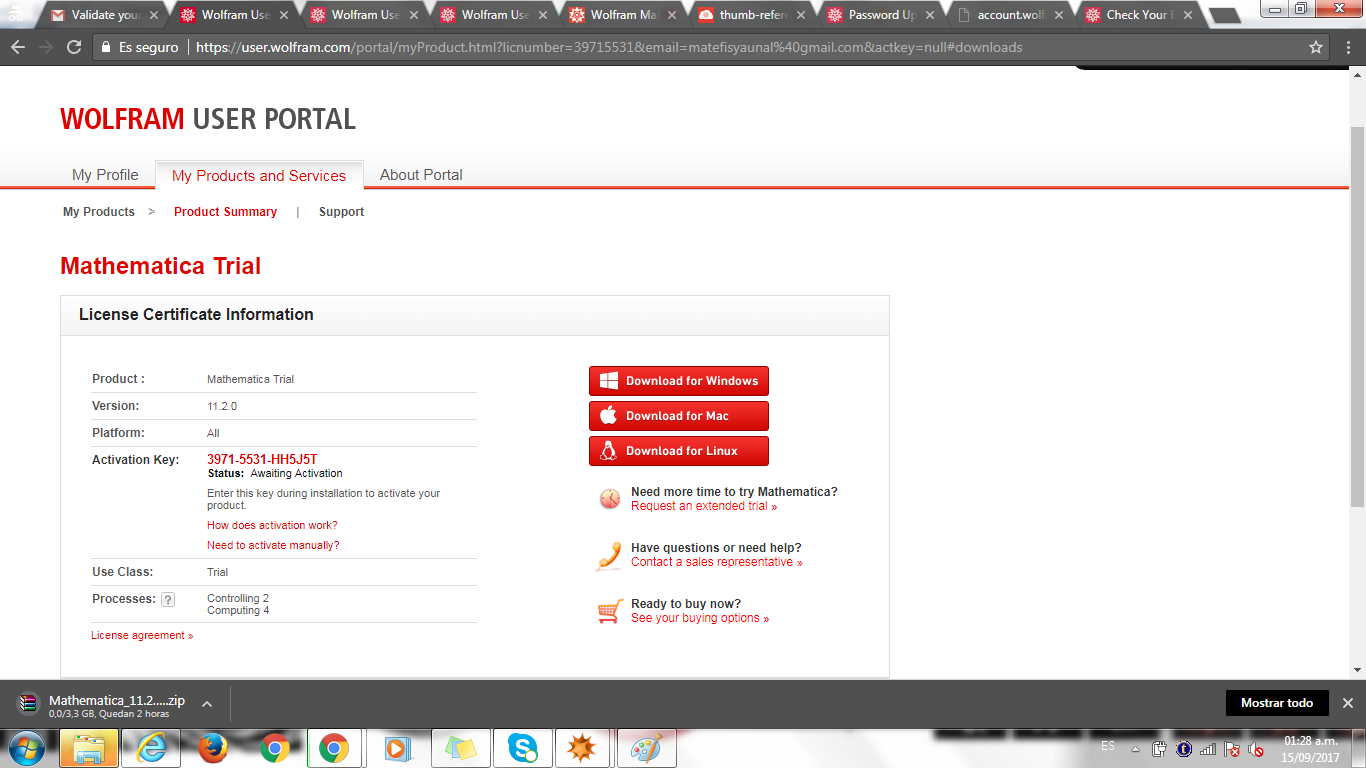Screen dimensions: 1366x768
Task: Switch to the Check Your browser tab
Action: 1139,15
